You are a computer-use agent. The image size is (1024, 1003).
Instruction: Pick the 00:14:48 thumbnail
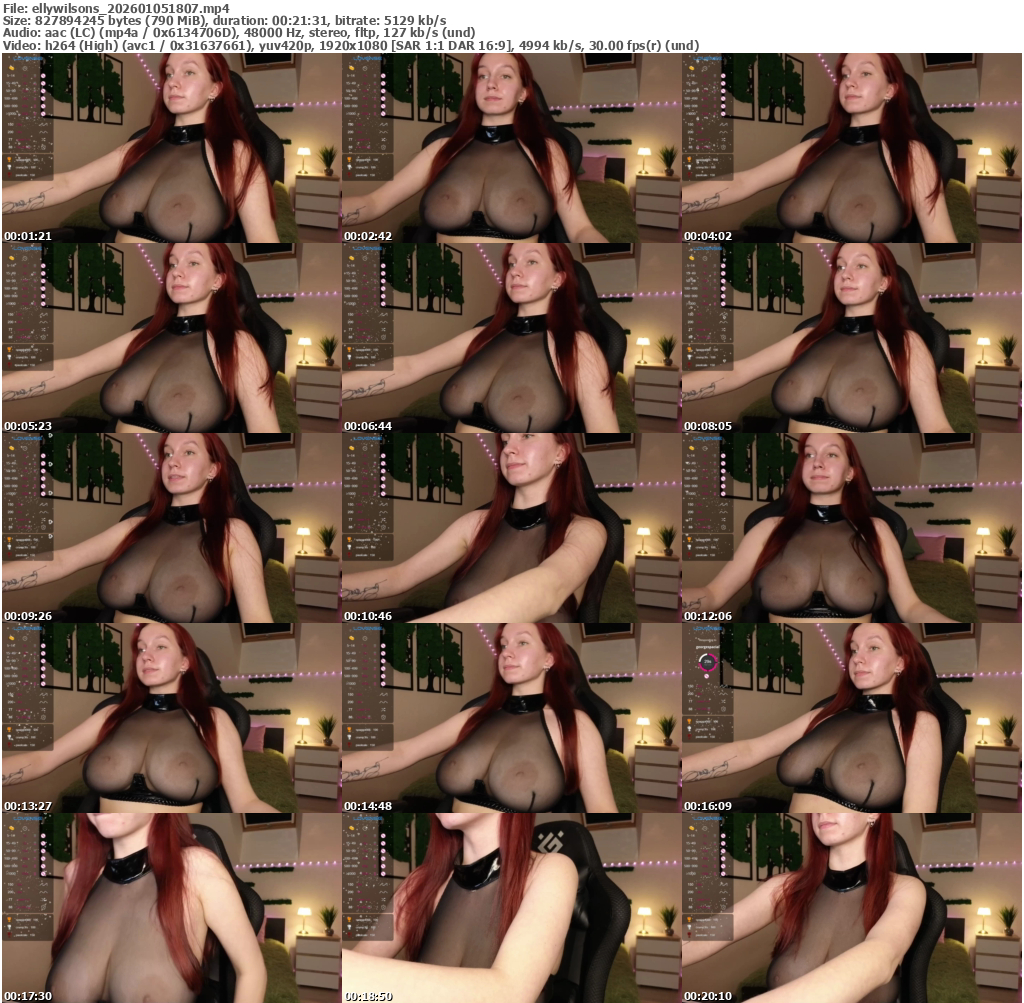pos(511,718)
